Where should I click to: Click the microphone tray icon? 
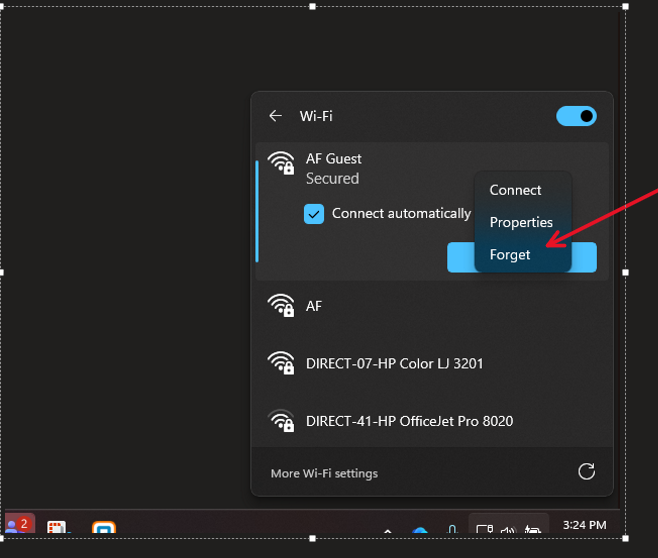coord(452,529)
